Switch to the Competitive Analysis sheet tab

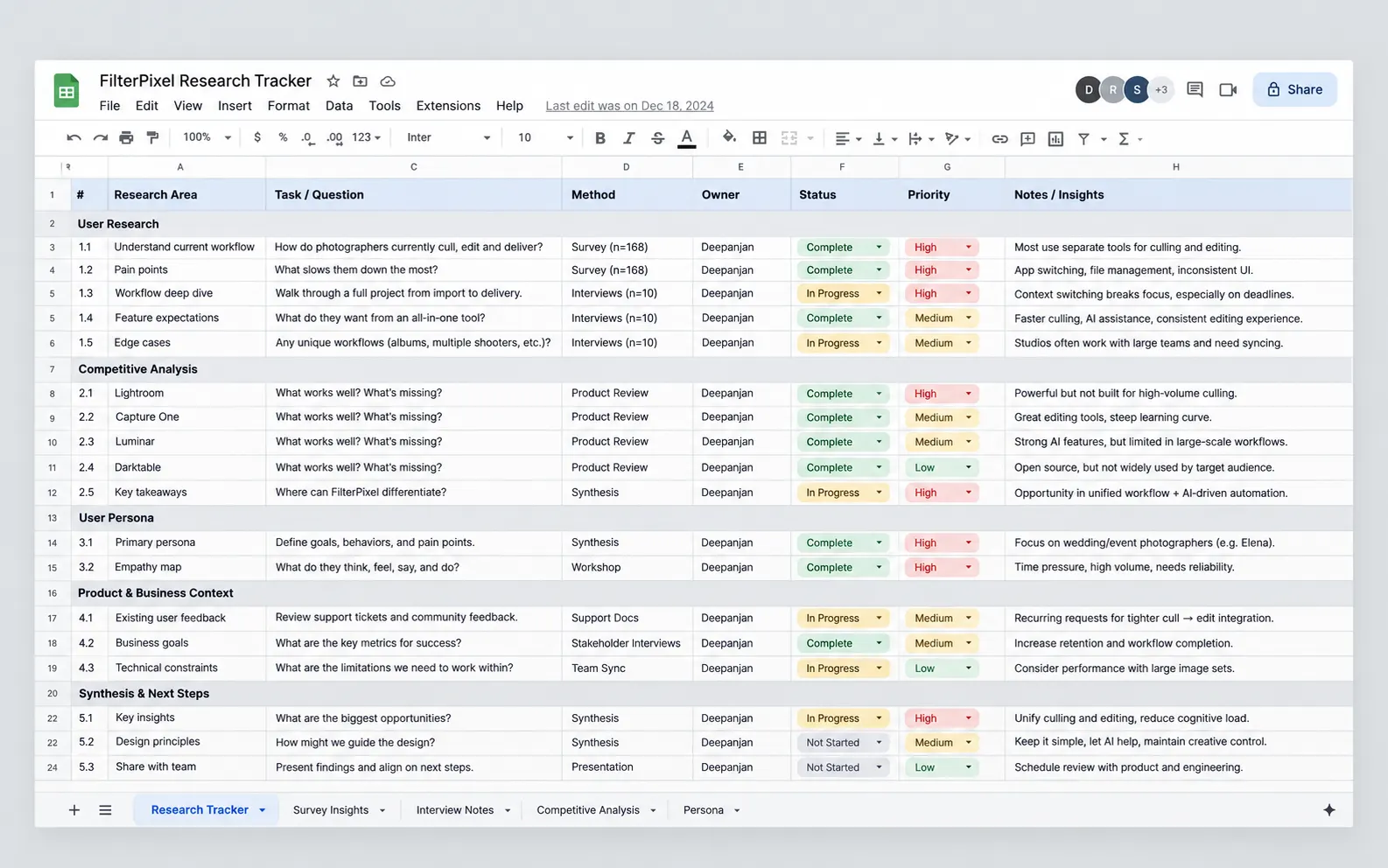(x=588, y=810)
